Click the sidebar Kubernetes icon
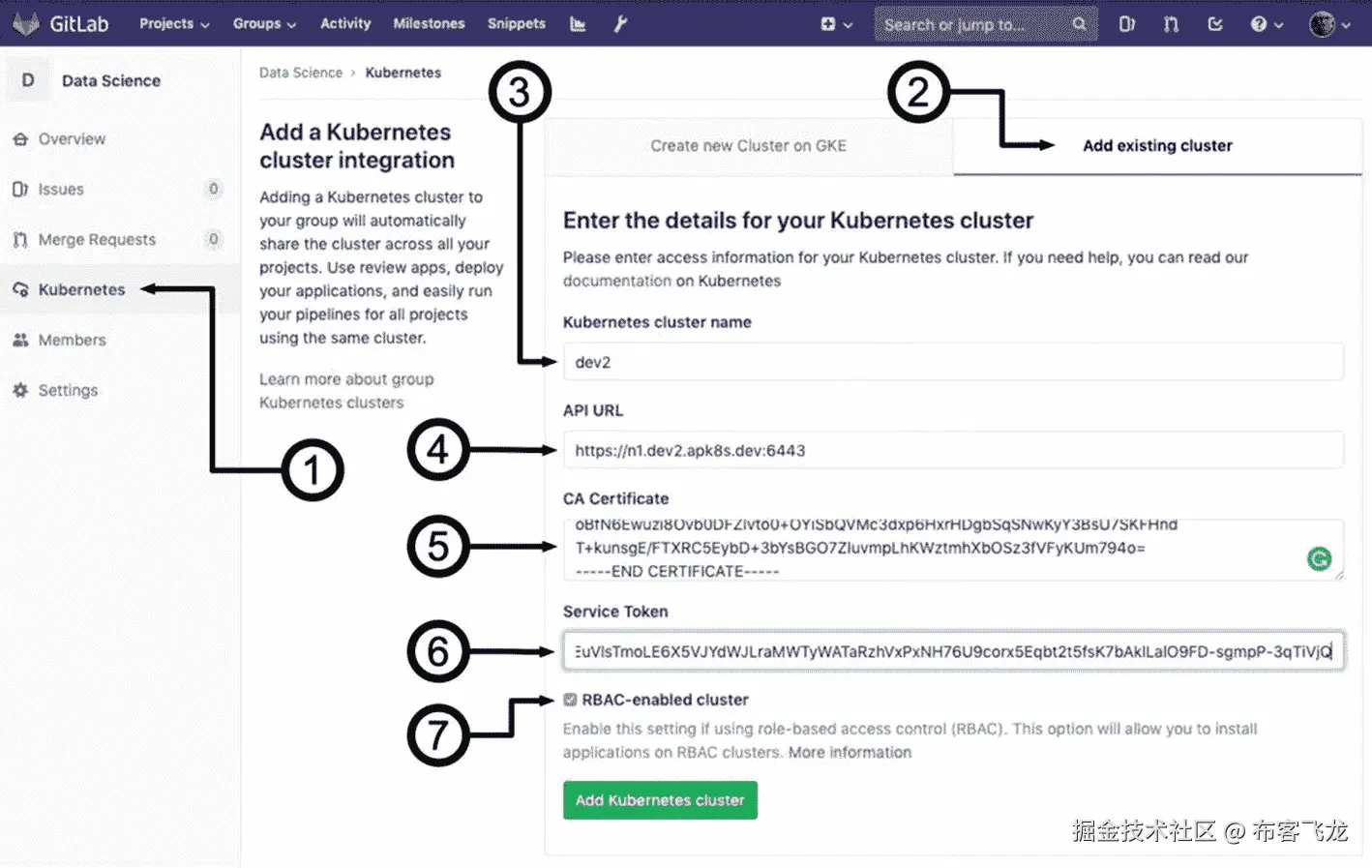The width and height of the screenshot is (1372, 868). pyautogui.click(x=20, y=289)
